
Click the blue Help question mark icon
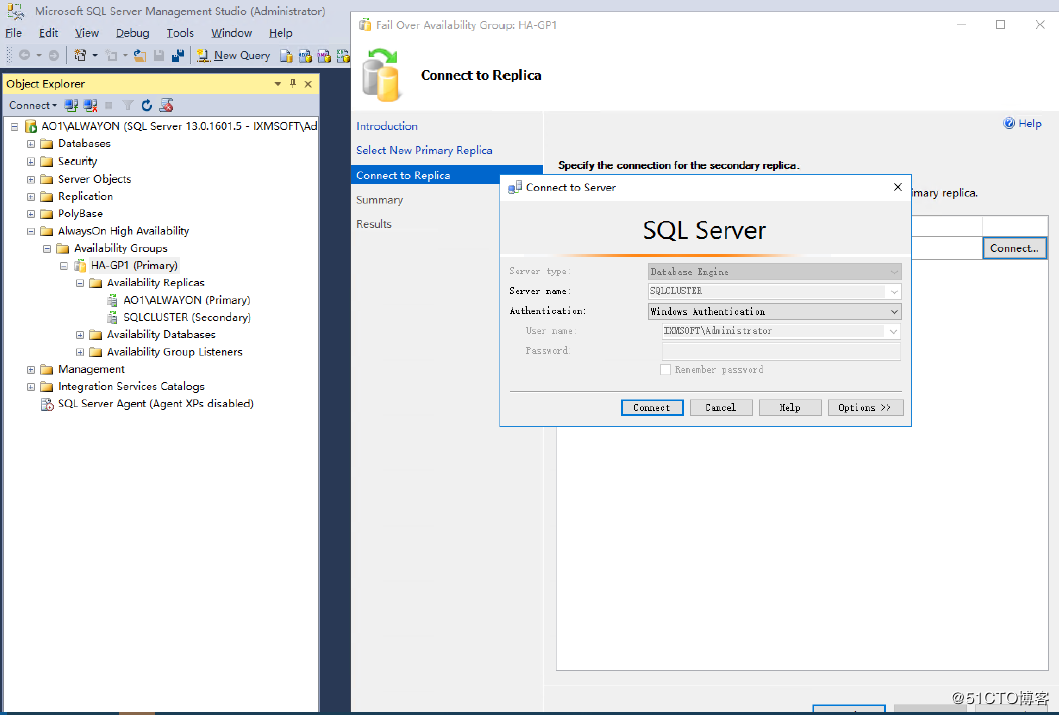1009,123
